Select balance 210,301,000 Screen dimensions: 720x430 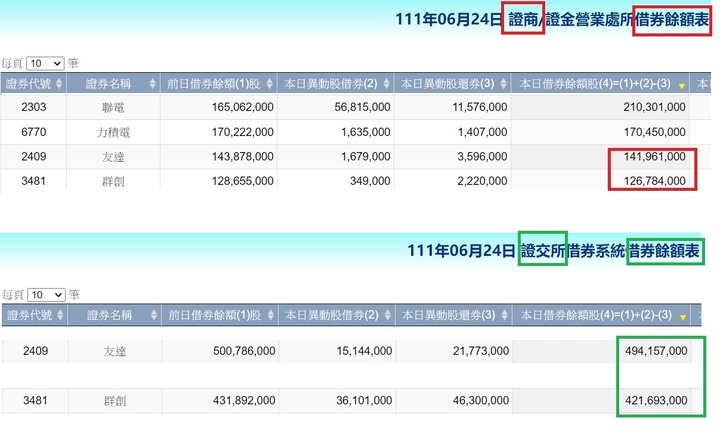pyautogui.click(x=654, y=107)
